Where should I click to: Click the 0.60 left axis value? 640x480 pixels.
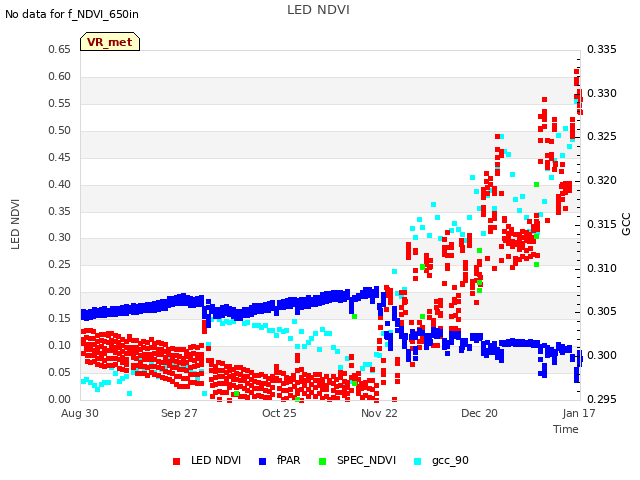tap(59, 76)
